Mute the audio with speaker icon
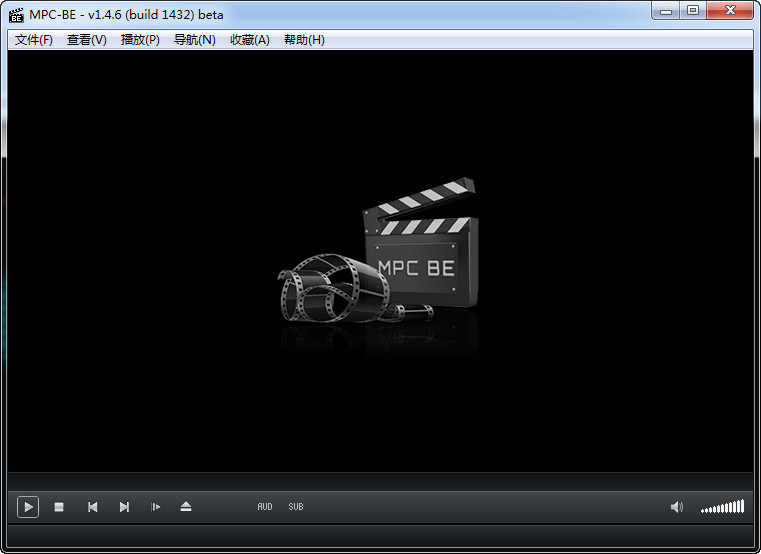The image size is (761, 554). coord(677,507)
